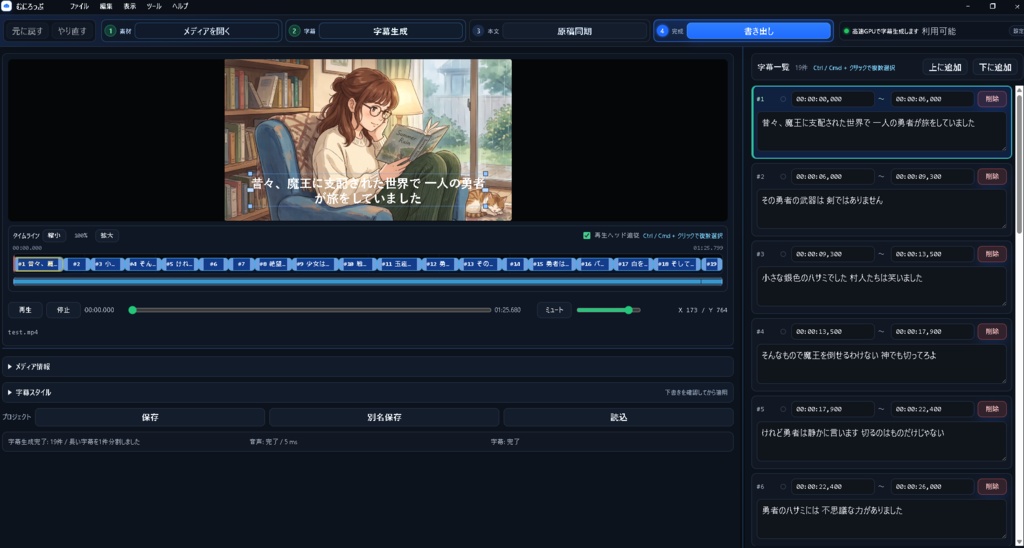Delete subtitle #2 with 削除
This screenshot has height=548, width=1024.
coord(991,176)
